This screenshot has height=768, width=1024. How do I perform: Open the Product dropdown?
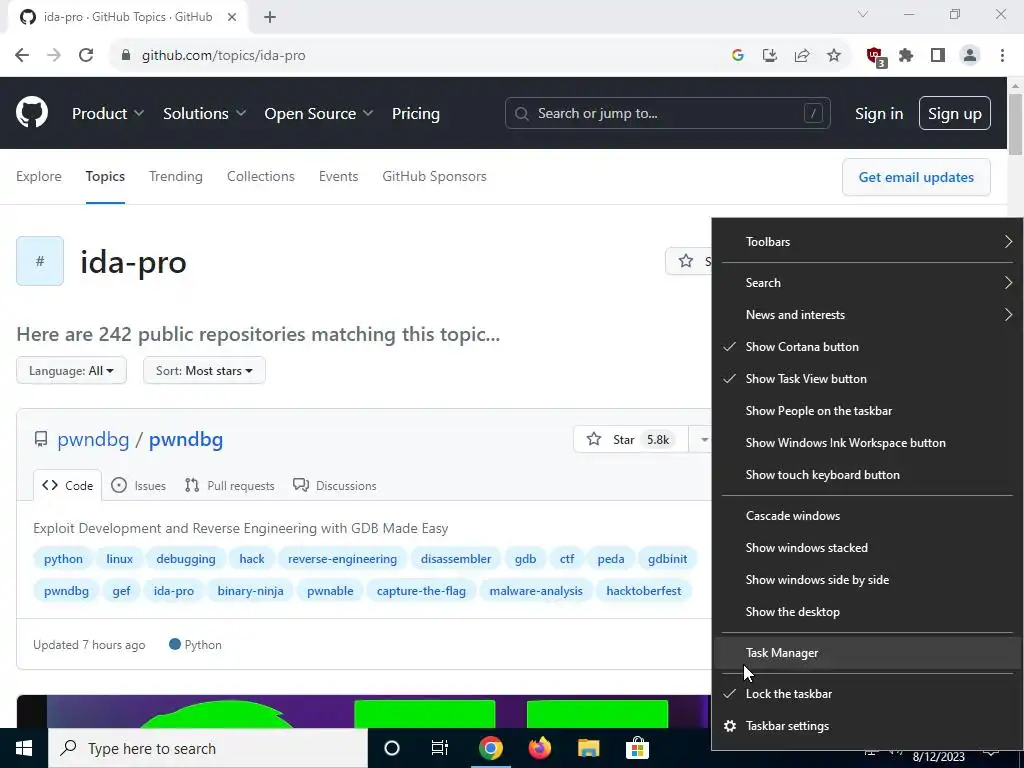tap(108, 114)
